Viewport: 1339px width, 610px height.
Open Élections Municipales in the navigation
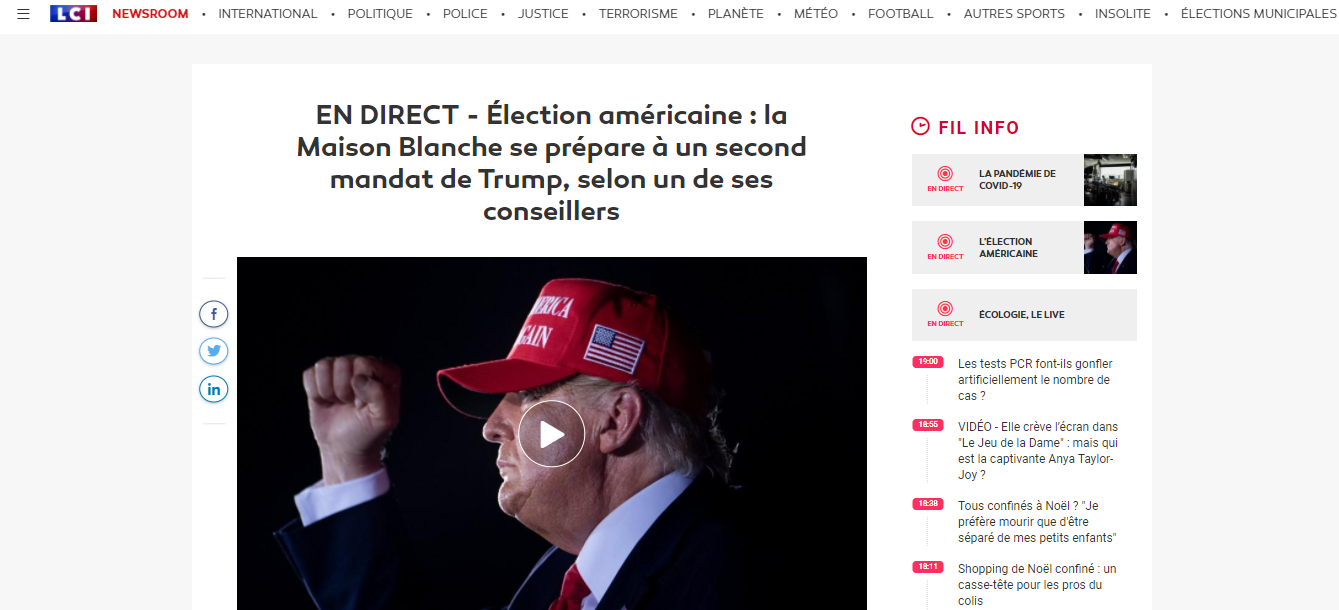click(x=1257, y=14)
